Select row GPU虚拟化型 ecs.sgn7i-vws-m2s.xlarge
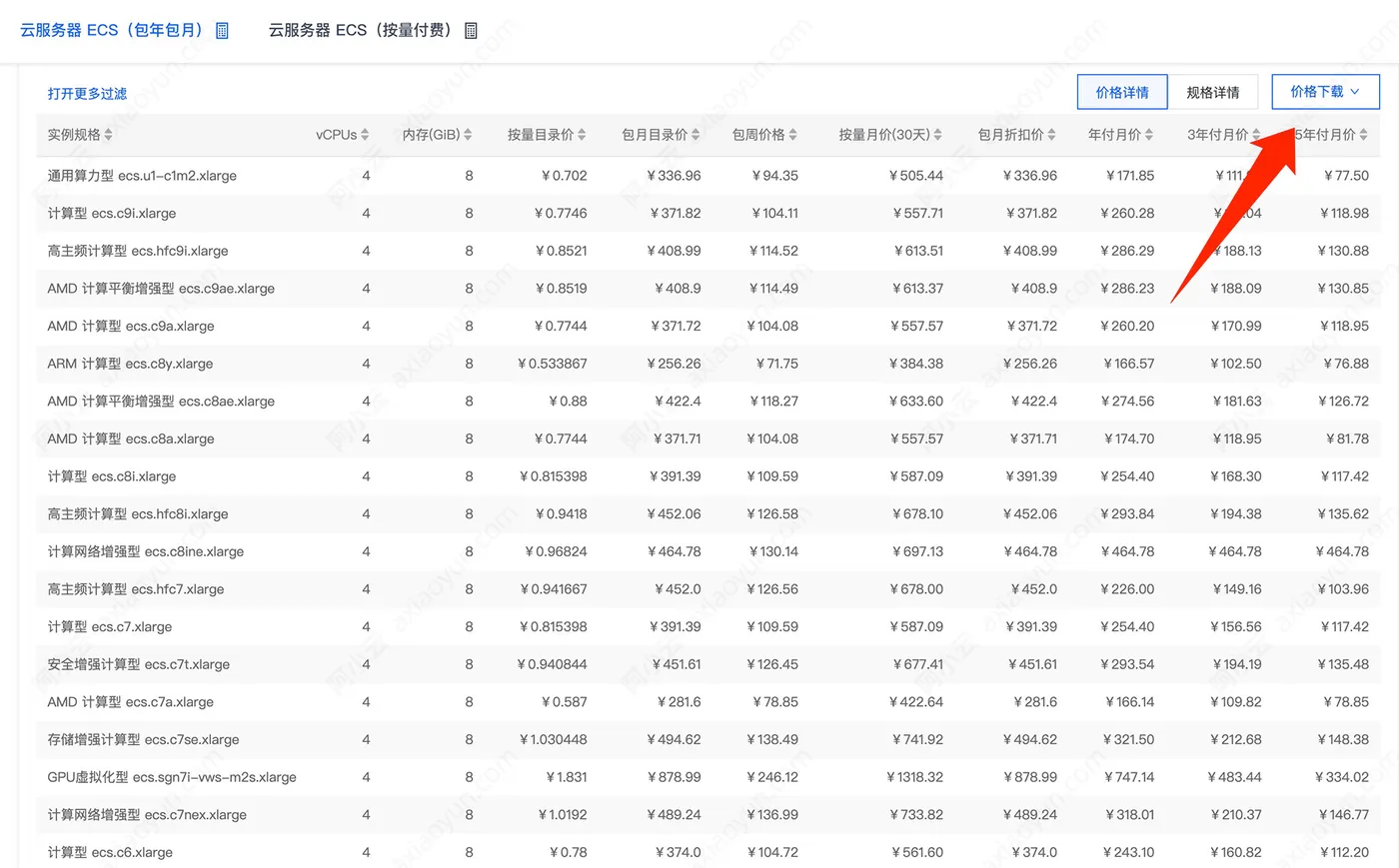This screenshot has height=868, width=1399. click(707, 777)
